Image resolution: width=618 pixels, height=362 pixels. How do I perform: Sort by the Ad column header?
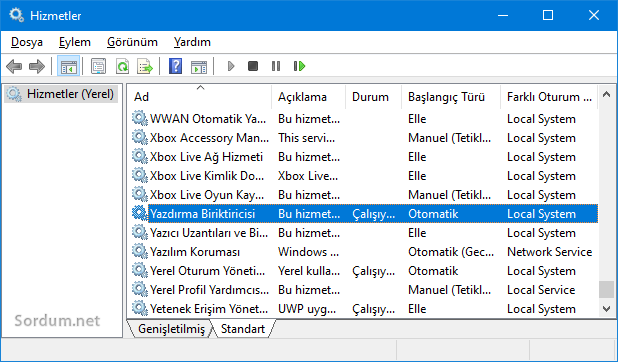coord(200,97)
